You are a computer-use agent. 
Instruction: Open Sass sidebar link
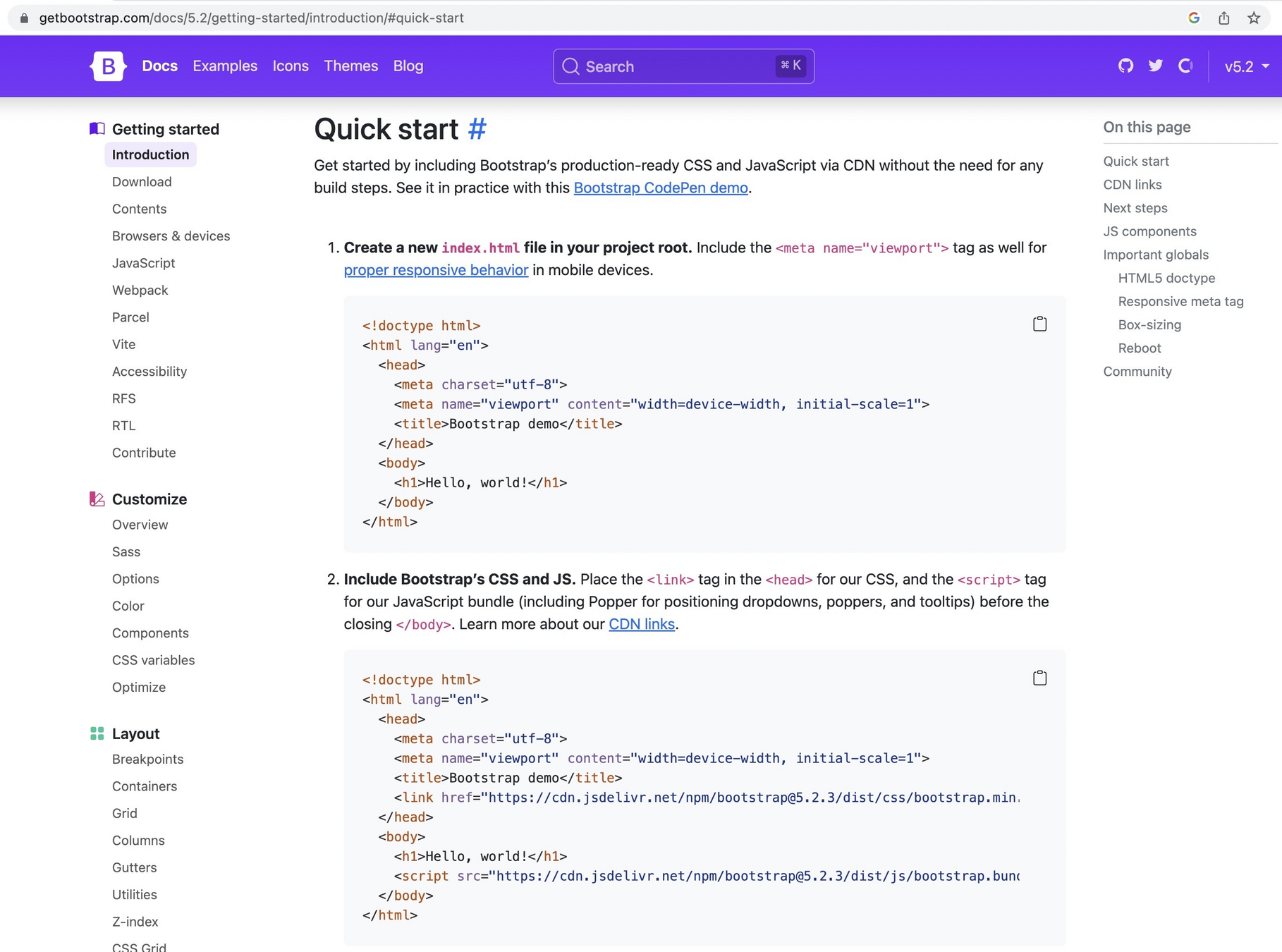(x=126, y=552)
